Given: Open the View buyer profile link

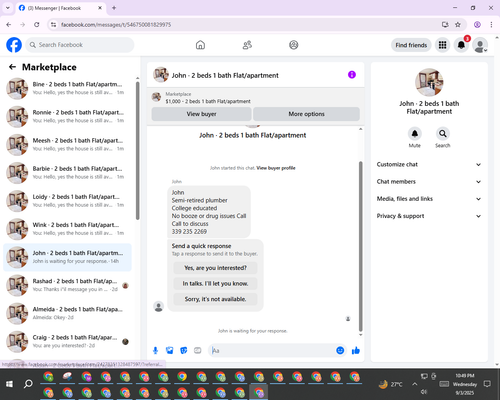Looking at the screenshot, I should point(276,168).
